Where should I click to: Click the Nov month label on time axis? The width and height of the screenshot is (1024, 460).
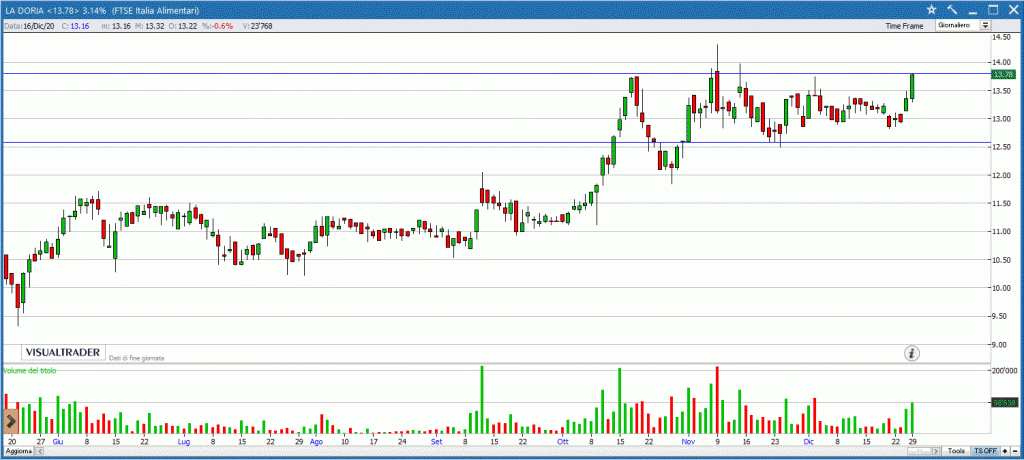tap(688, 442)
